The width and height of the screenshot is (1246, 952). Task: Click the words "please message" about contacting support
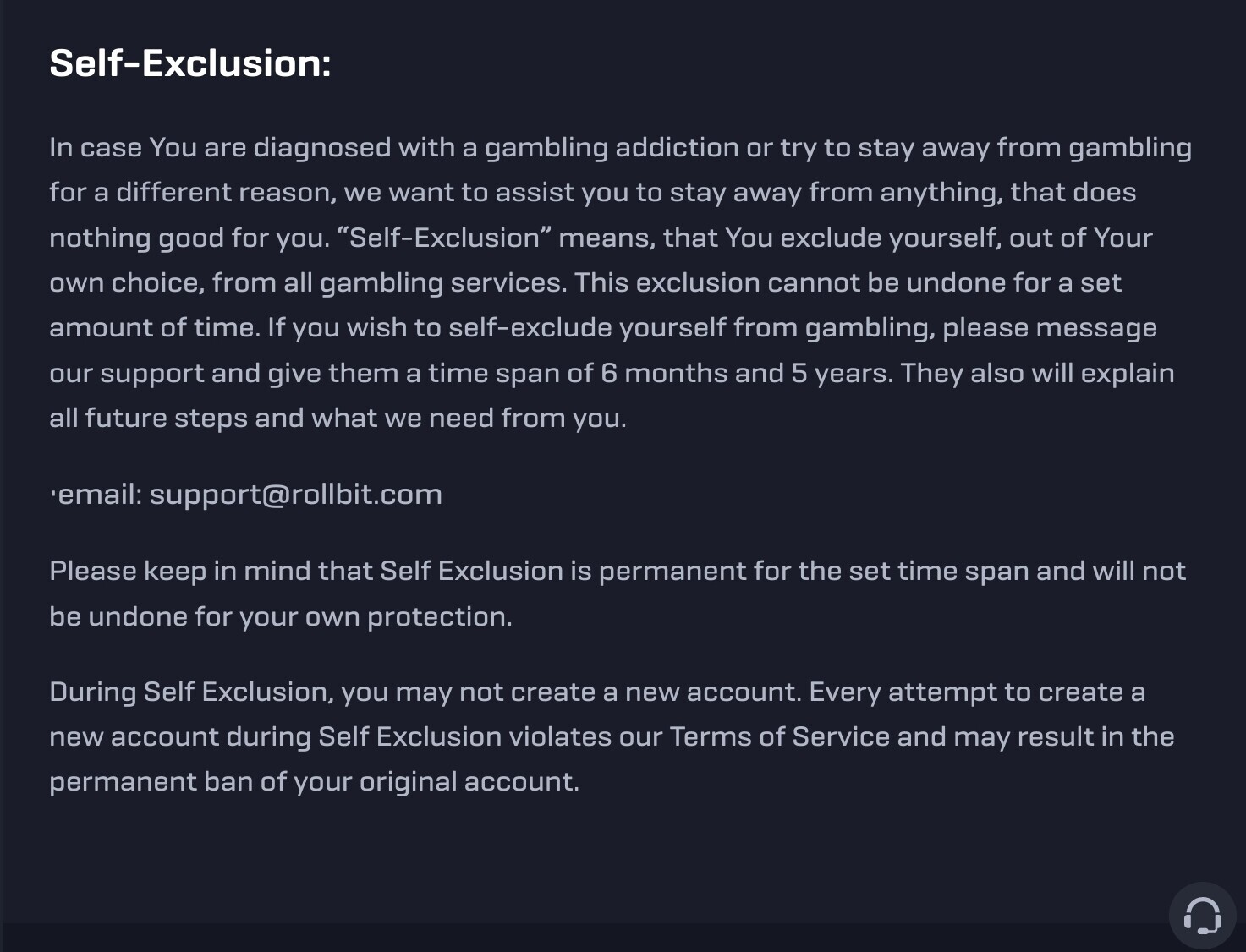coord(1050,328)
